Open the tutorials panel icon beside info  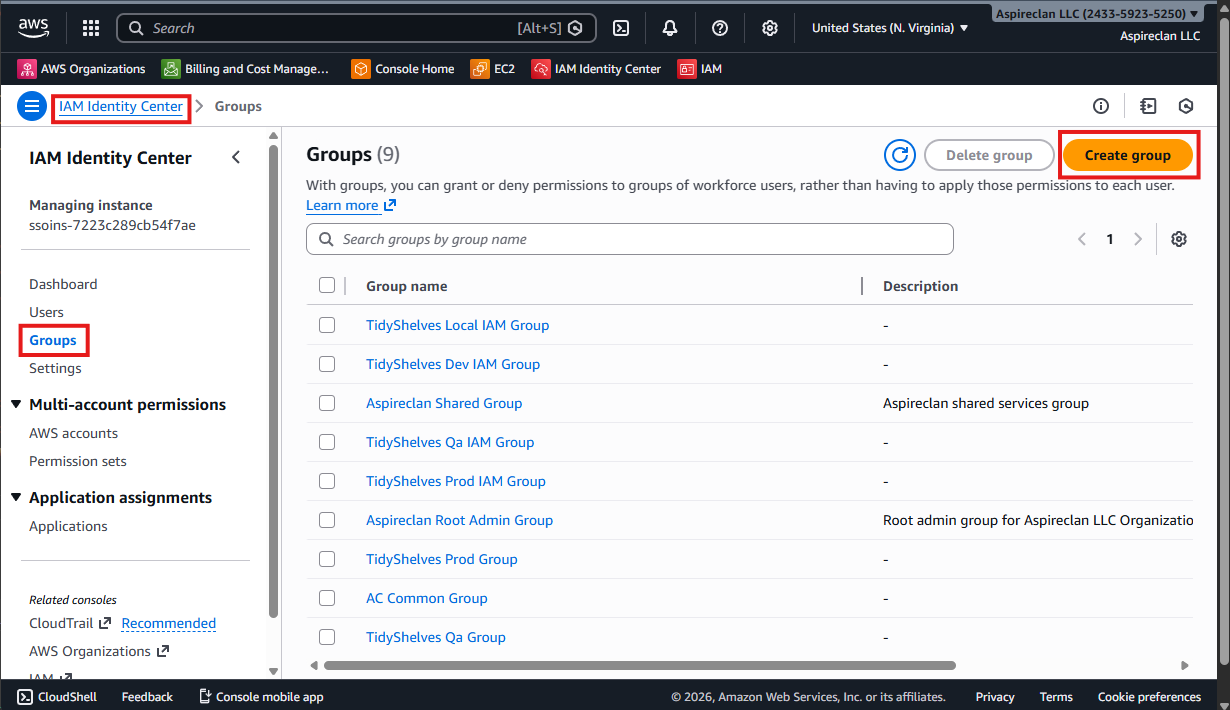[x=1148, y=106]
